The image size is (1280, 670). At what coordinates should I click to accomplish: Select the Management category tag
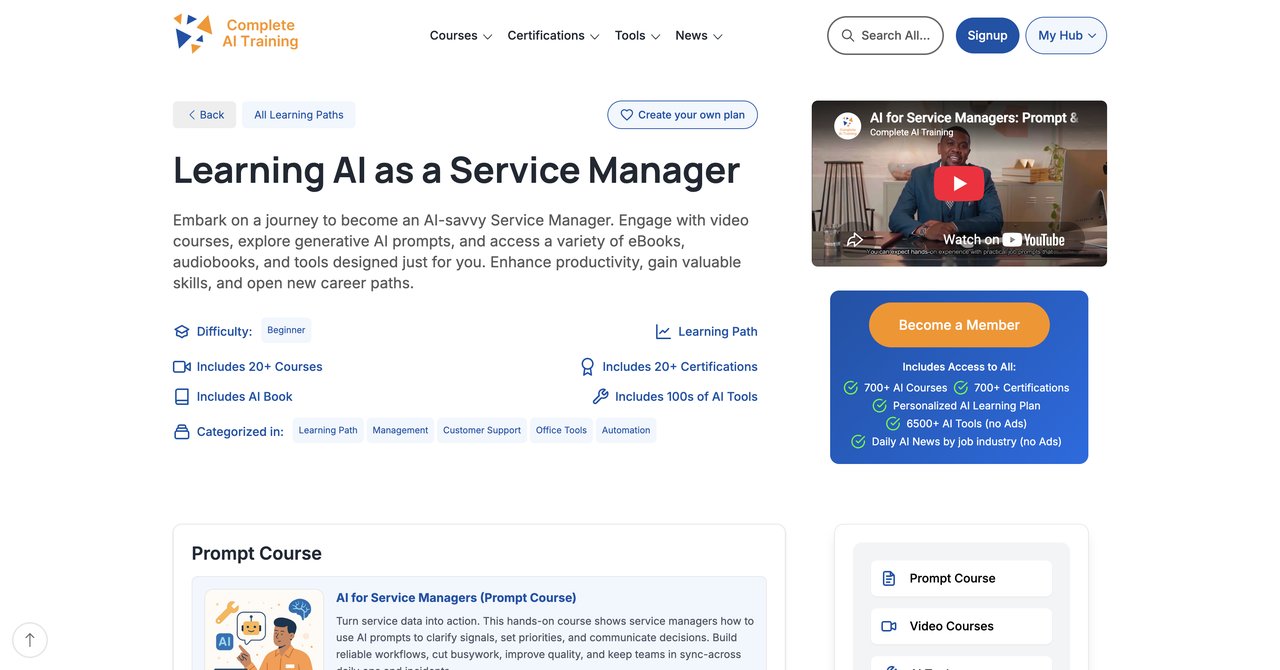click(x=400, y=430)
